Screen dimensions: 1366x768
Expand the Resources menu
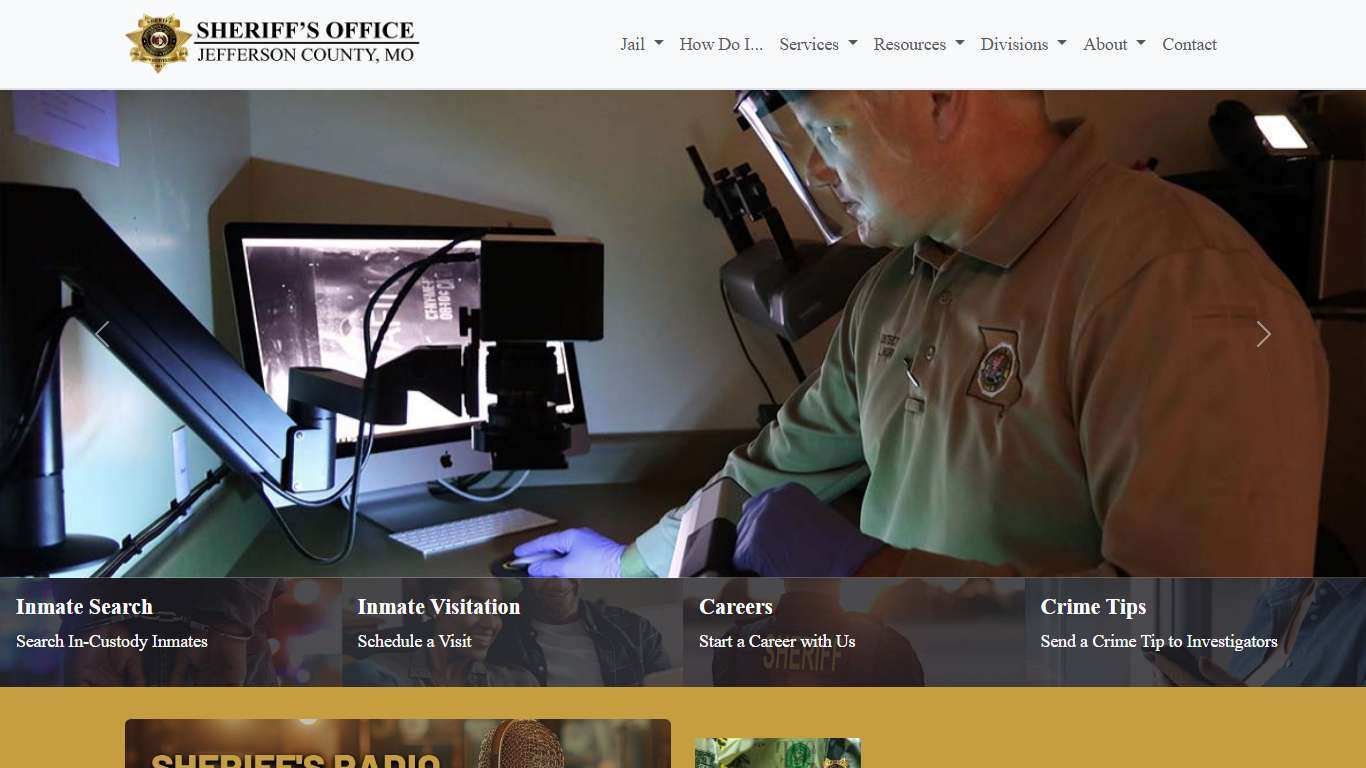pos(917,44)
